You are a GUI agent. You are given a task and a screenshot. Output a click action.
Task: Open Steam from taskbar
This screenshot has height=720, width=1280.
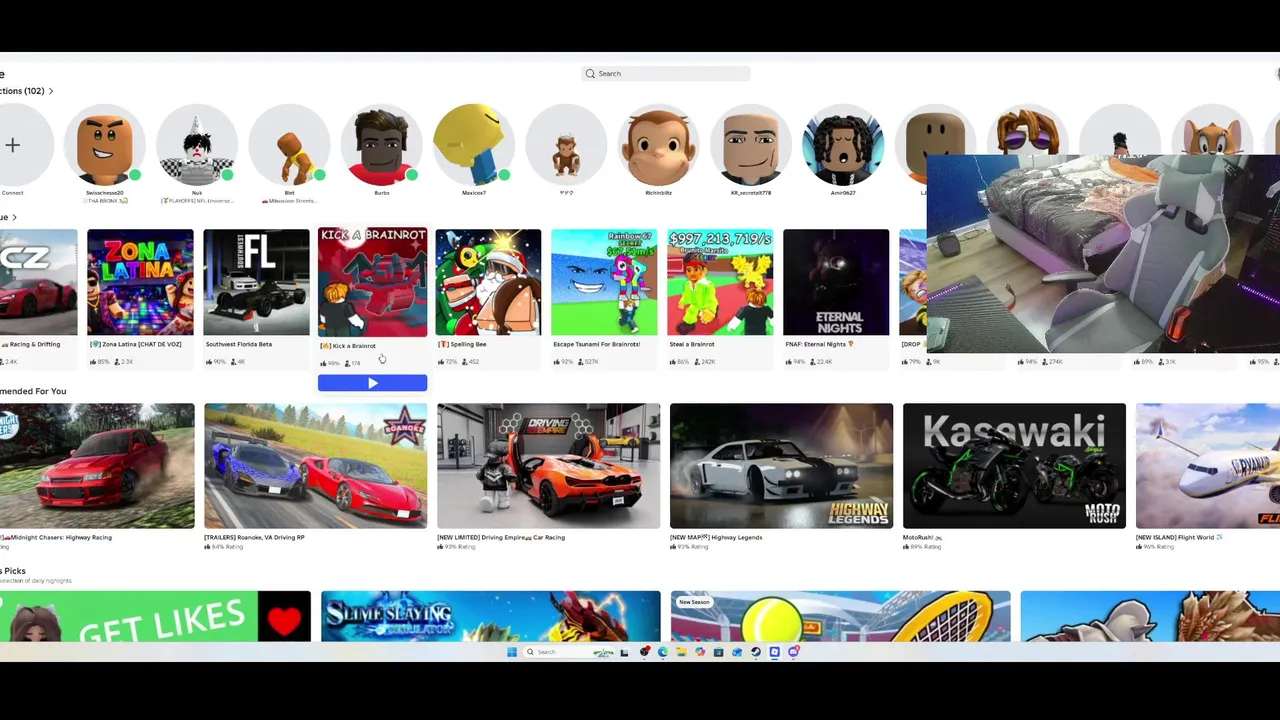point(756,652)
